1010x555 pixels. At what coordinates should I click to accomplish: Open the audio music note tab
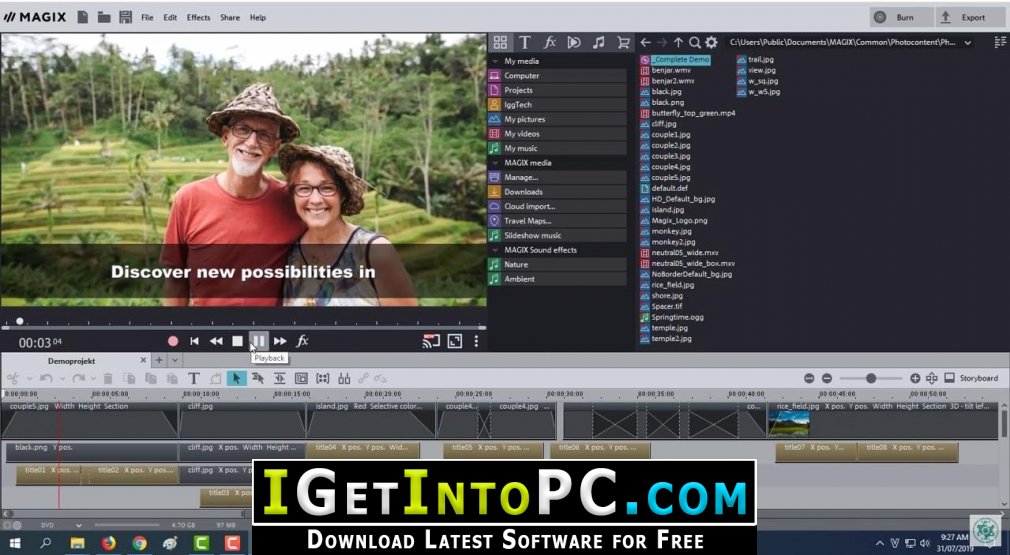pos(598,42)
